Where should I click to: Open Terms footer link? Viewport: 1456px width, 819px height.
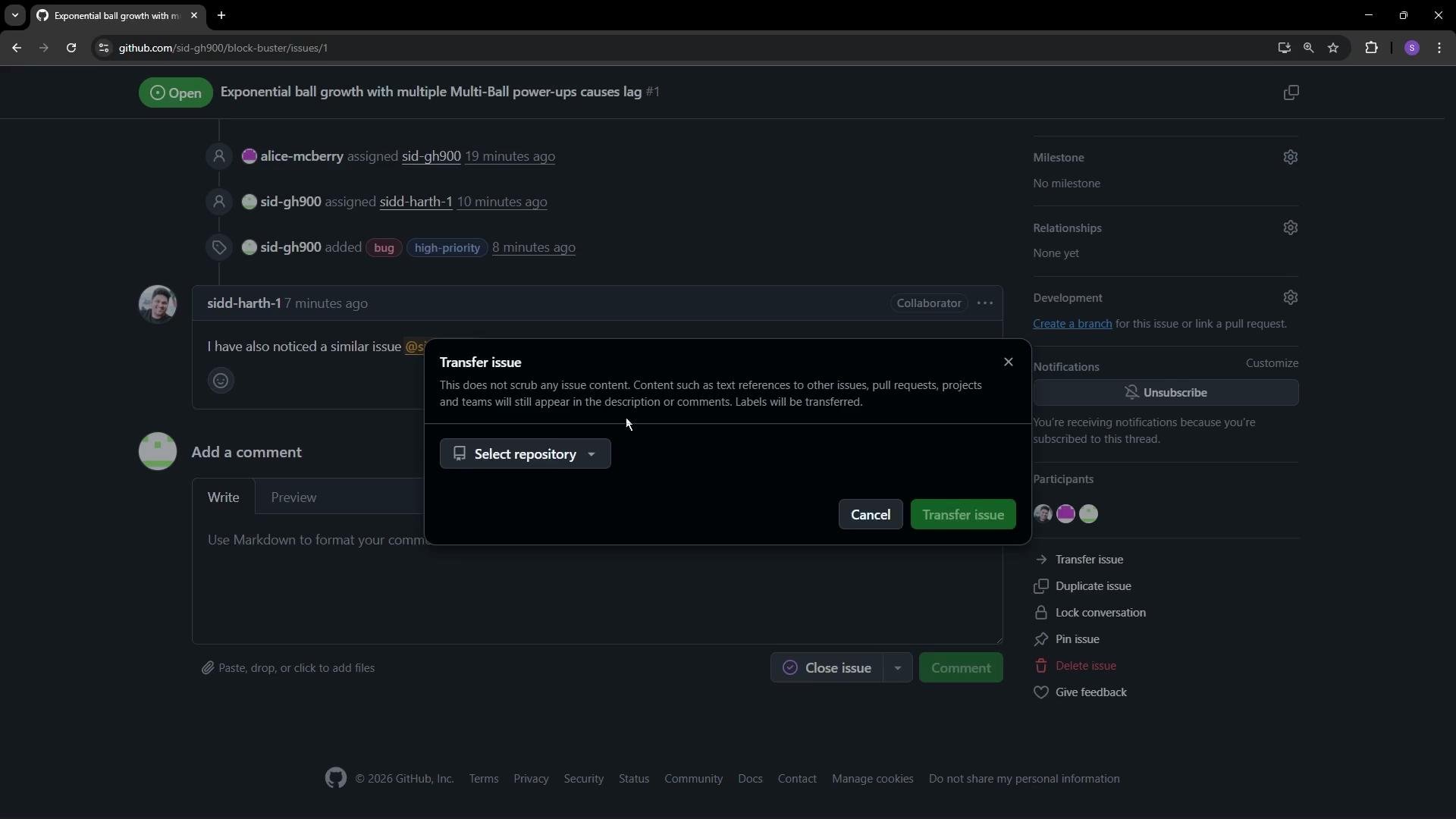click(484, 779)
